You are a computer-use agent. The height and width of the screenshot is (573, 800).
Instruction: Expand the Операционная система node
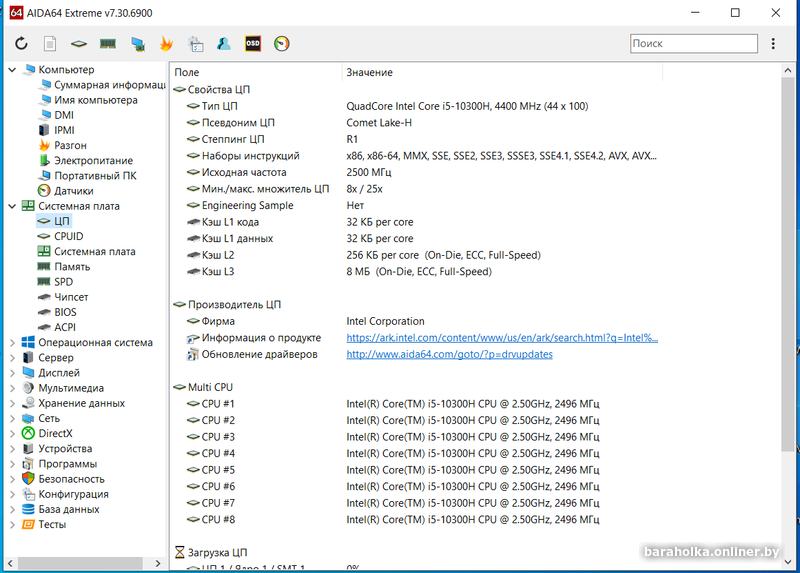pyautogui.click(x=13, y=342)
